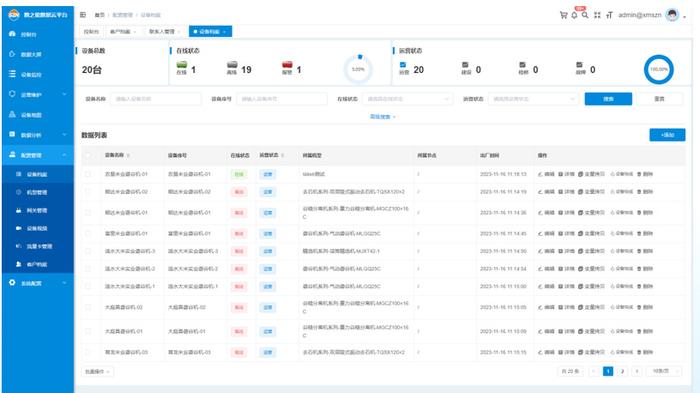Check the row dated 11:14:45
The width and height of the screenshot is (700, 393).
pyautogui.click(x=88, y=234)
